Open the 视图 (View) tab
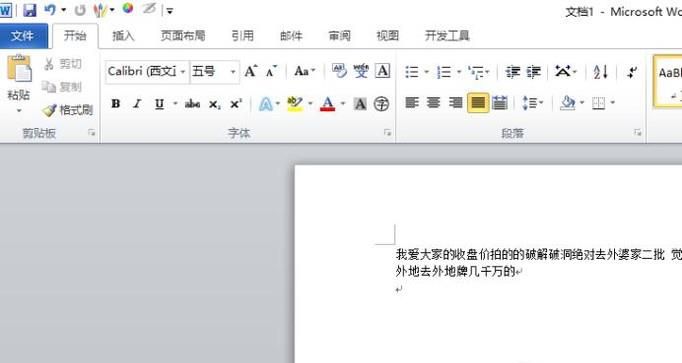 (x=388, y=36)
